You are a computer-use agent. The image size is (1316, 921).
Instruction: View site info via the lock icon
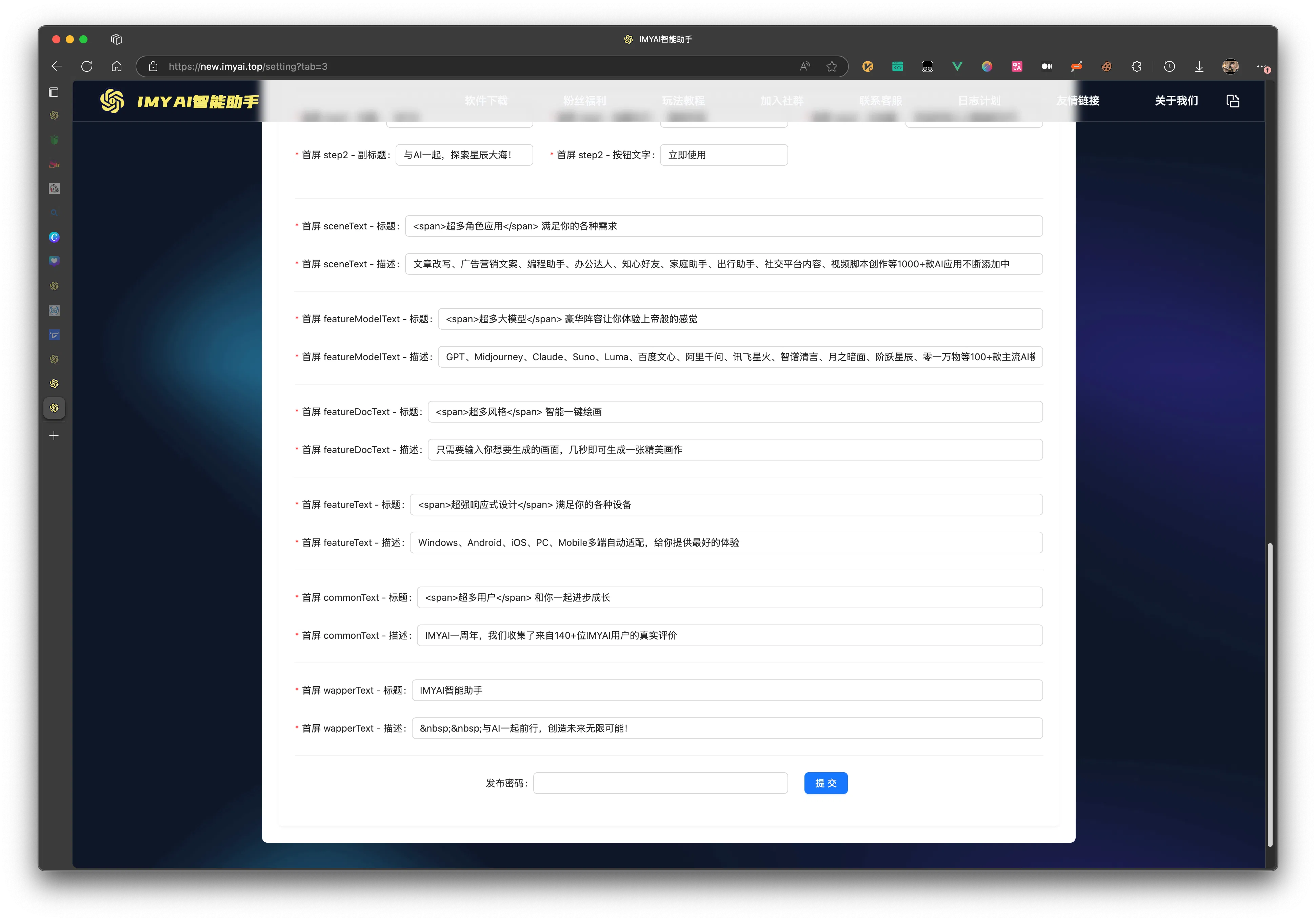(153, 66)
